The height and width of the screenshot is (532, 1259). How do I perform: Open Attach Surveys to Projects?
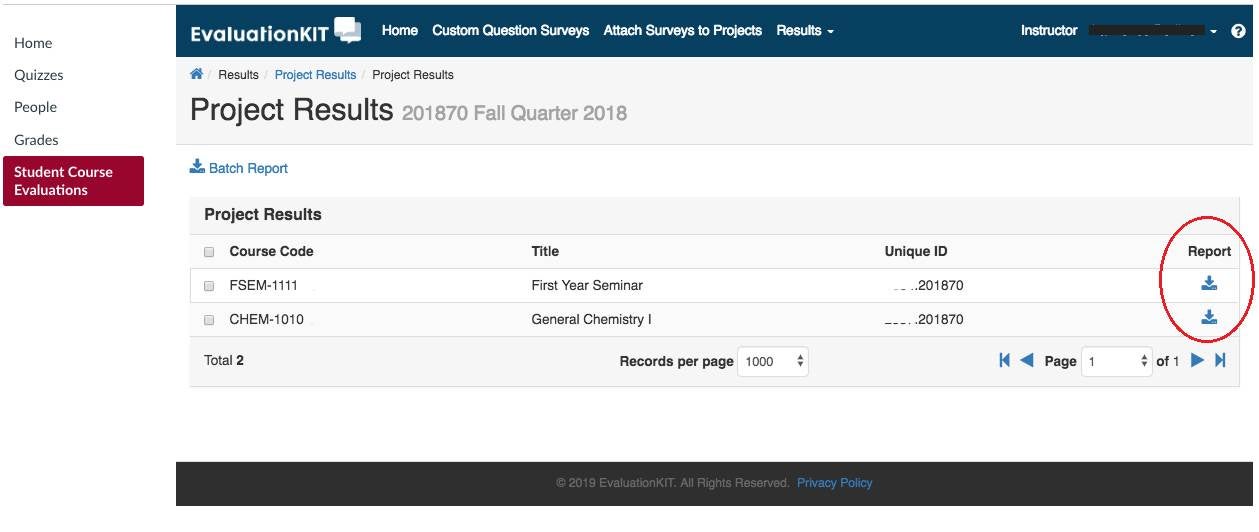682,31
